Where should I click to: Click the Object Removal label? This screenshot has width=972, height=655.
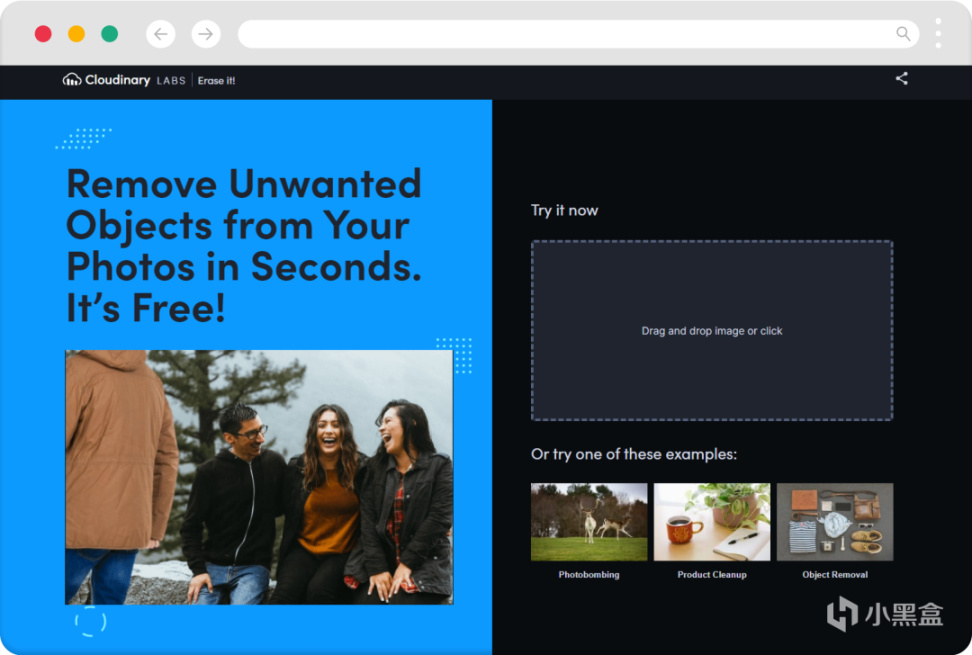[x=834, y=574]
